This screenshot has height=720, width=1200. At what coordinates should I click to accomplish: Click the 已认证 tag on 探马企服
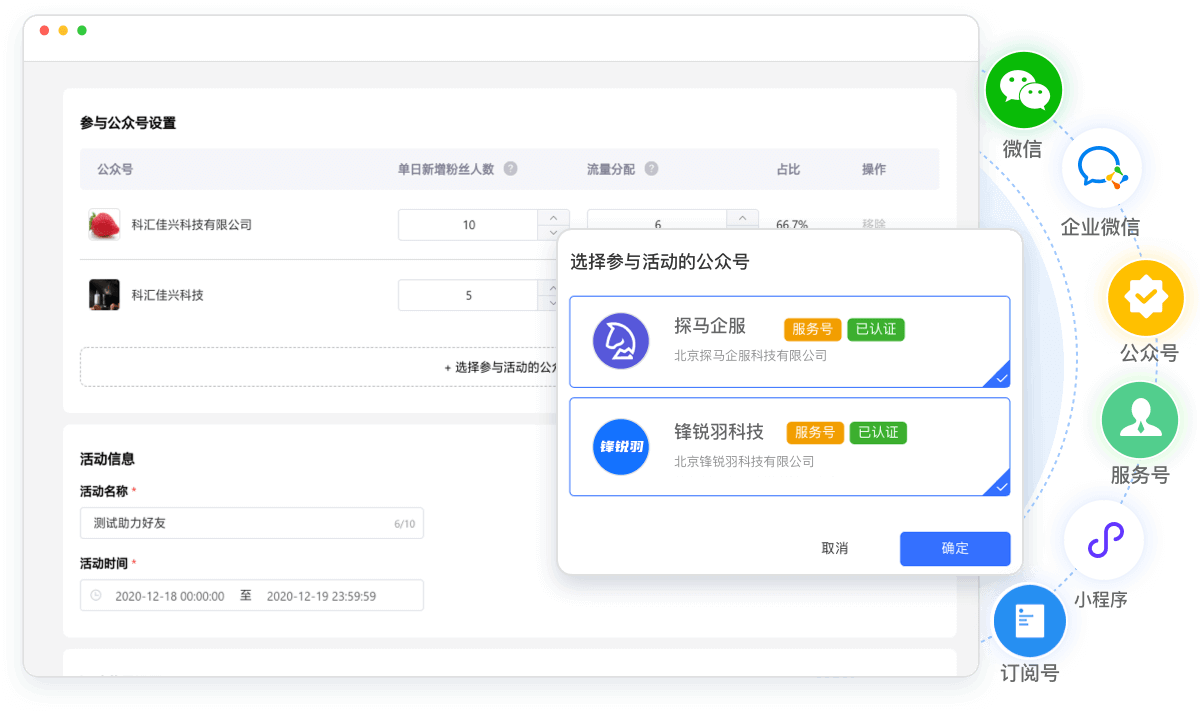(x=876, y=329)
